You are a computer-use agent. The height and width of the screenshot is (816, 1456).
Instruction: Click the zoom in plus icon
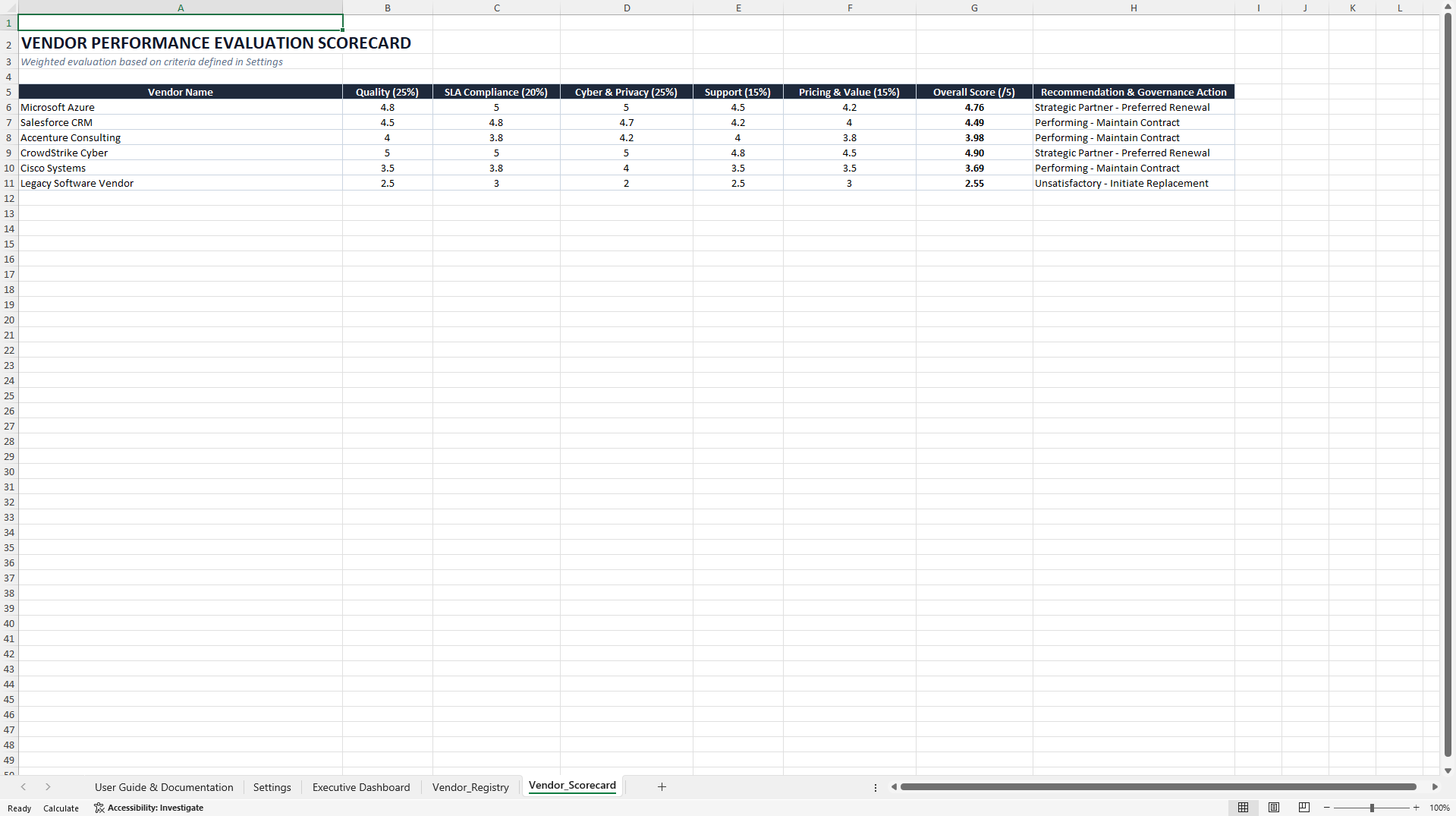pos(1416,808)
